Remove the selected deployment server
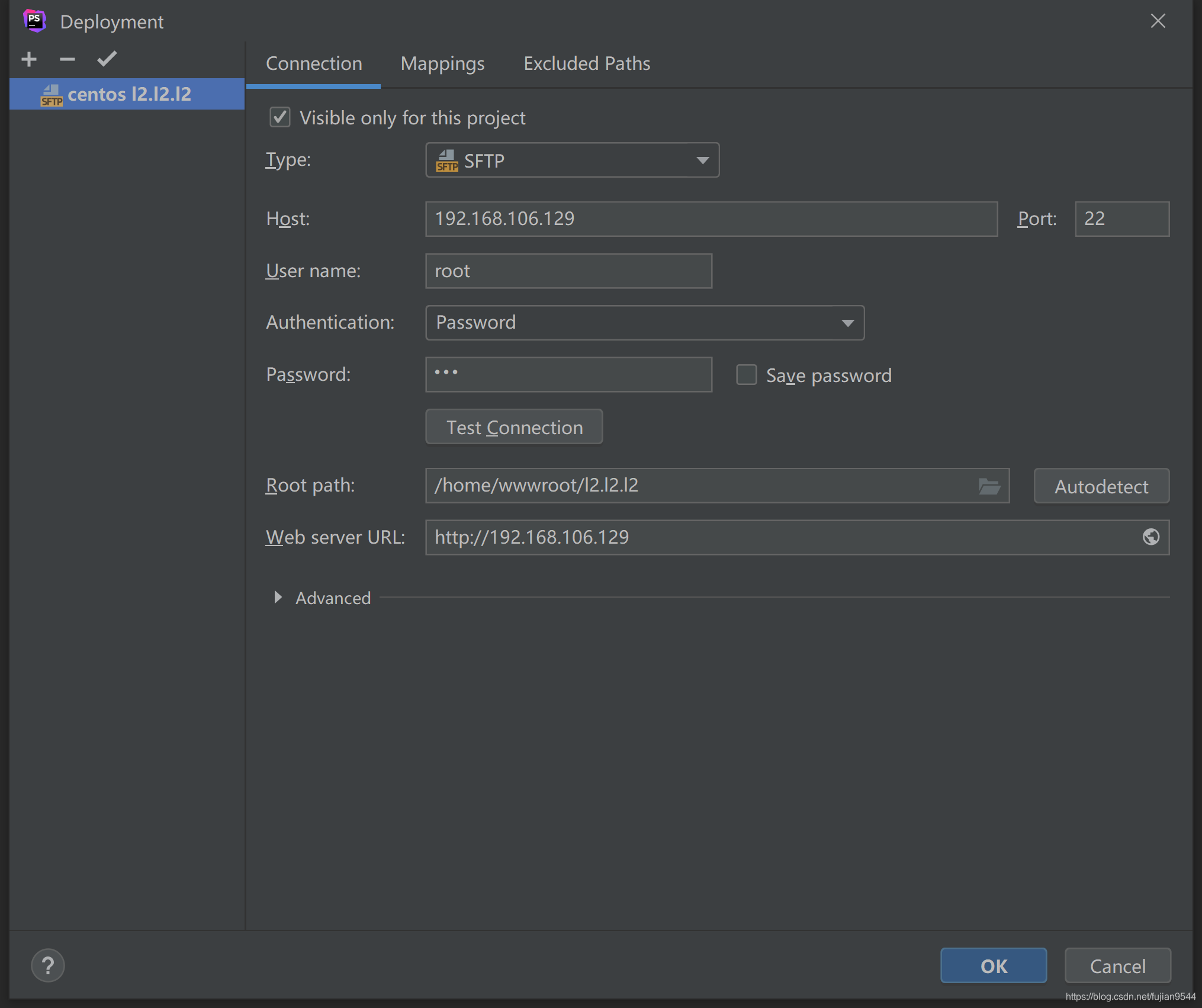The width and height of the screenshot is (1202, 1008). (68, 59)
